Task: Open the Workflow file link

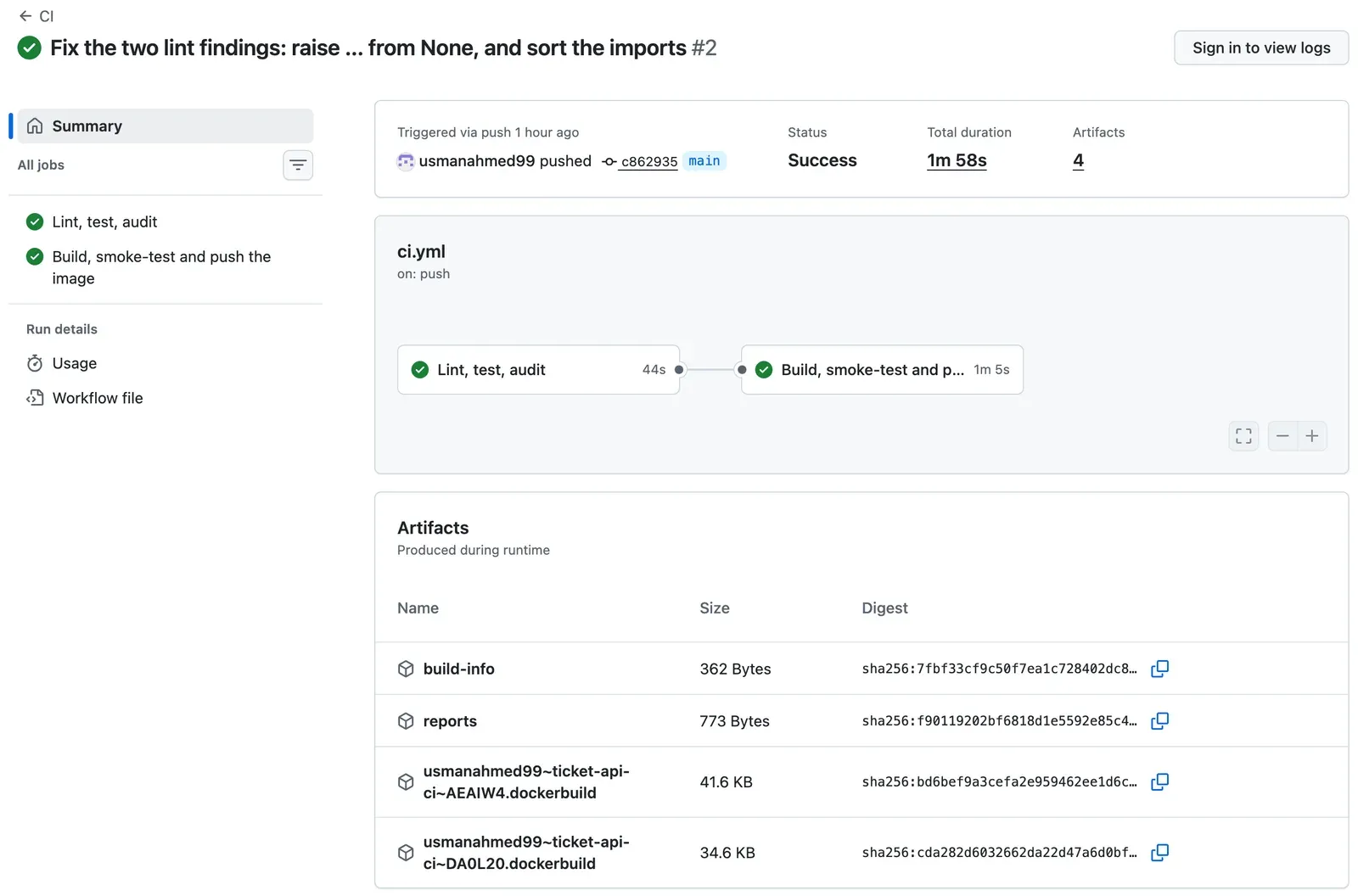Action: 98,398
